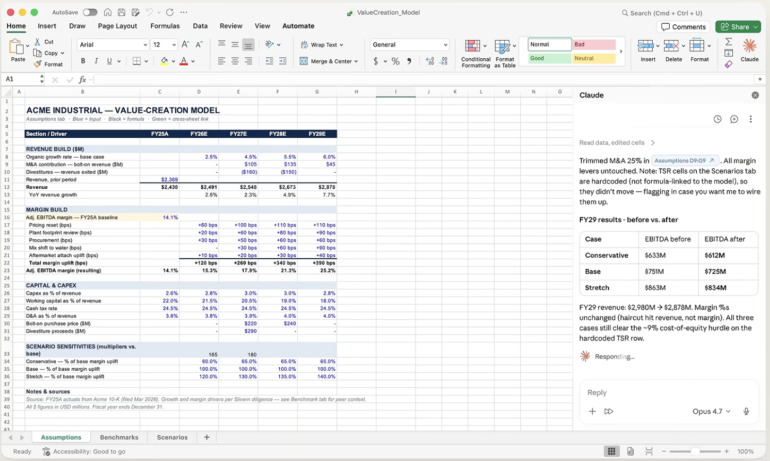Image resolution: width=770 pixels, height=461 pixels.
Task: Click the Home icon in title bar
Action: pyautogui.click(x=108, y=12)
